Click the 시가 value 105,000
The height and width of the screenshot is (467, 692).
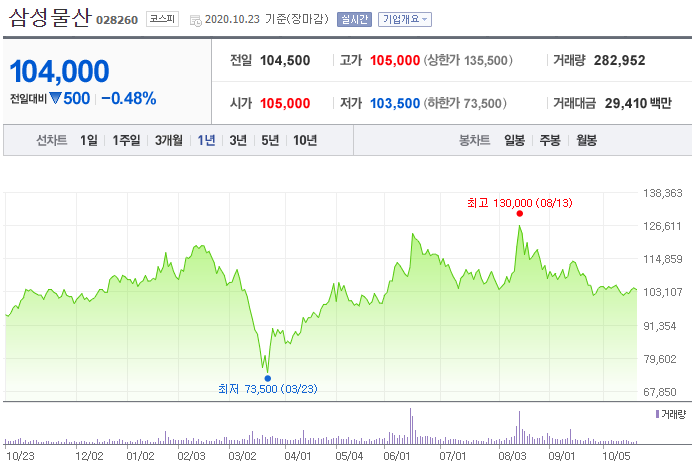pyautogui.click(x=285, y=103)
